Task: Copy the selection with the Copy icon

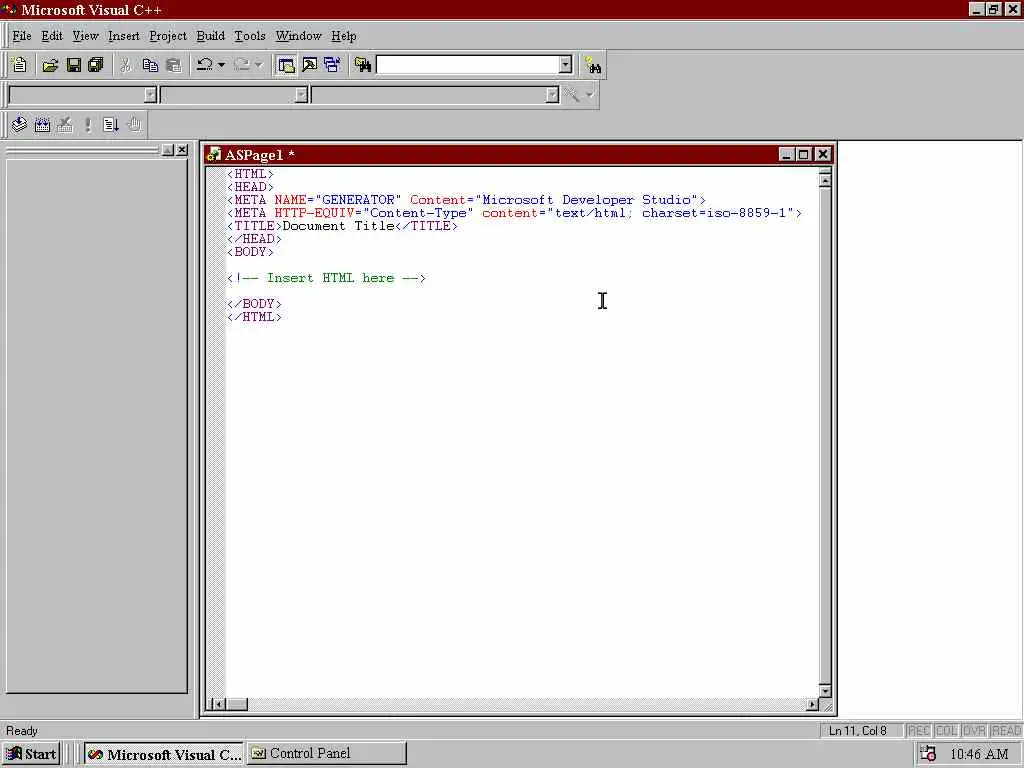Action: [150, 65]
